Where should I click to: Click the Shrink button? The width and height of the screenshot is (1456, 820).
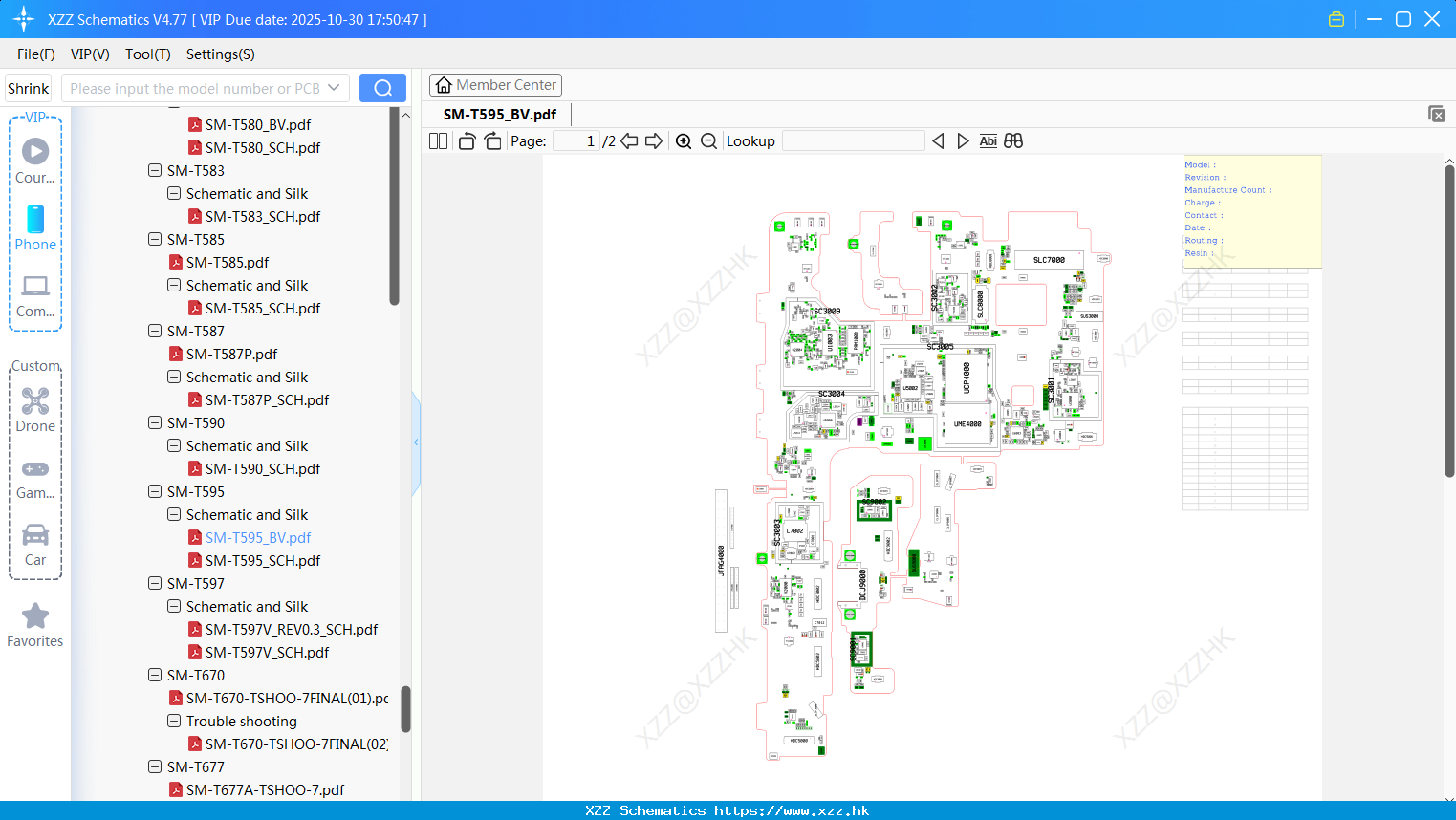click(29, 88)
